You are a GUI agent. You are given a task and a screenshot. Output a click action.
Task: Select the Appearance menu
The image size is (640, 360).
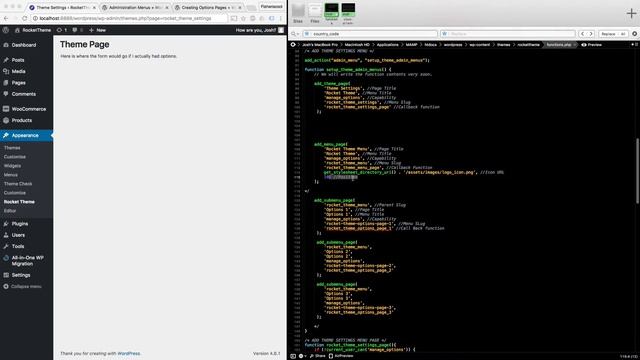(26, 136)
